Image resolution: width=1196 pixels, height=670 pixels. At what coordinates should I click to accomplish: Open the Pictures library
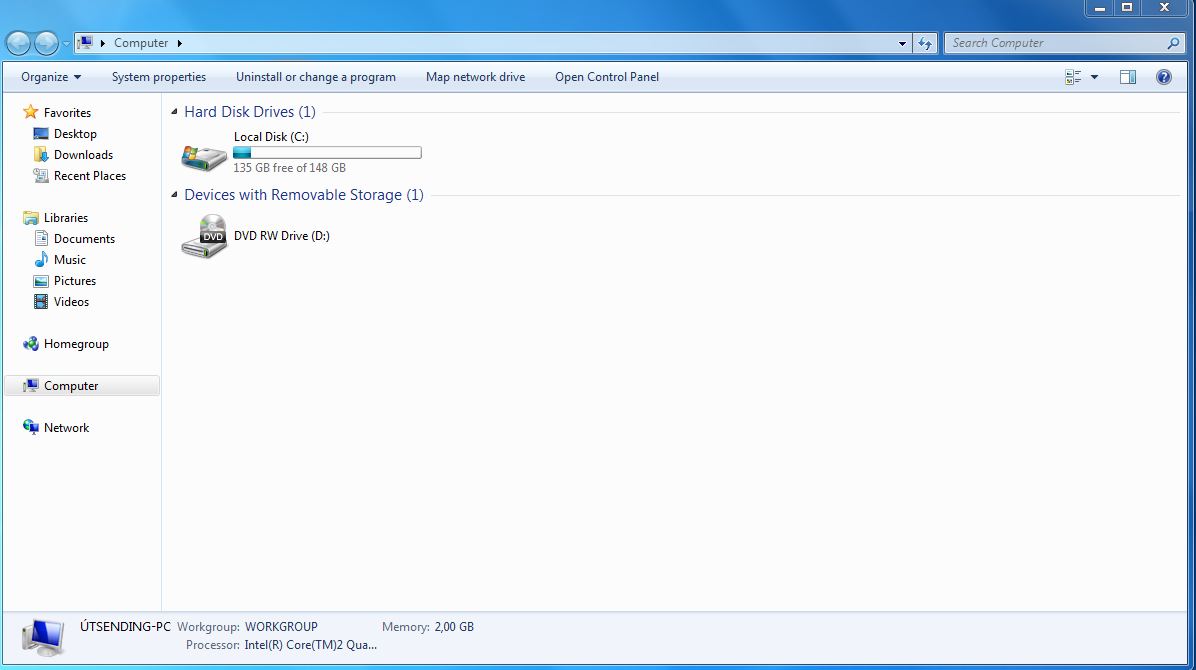tap(73, 280)
